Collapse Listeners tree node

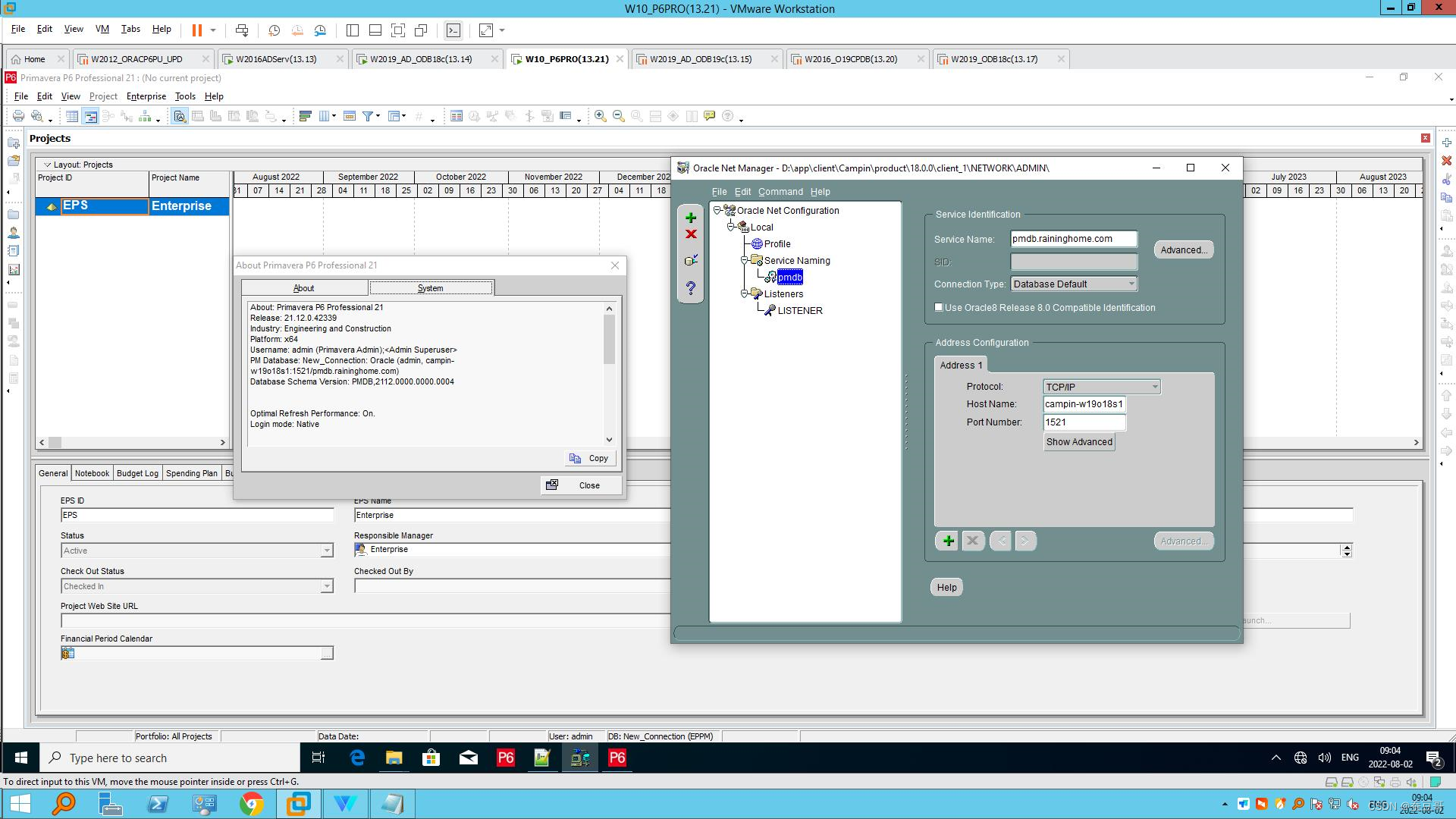[x=744, y=293]
